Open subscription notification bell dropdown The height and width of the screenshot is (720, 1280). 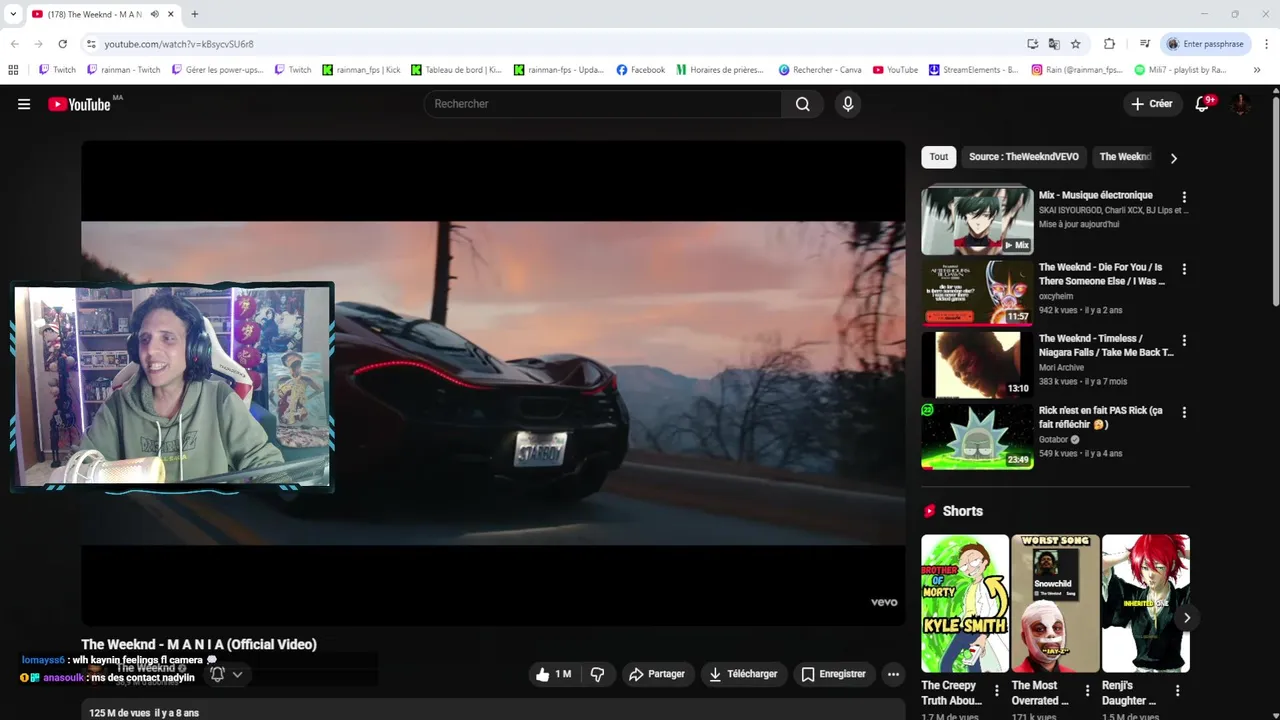coord(226,674)
